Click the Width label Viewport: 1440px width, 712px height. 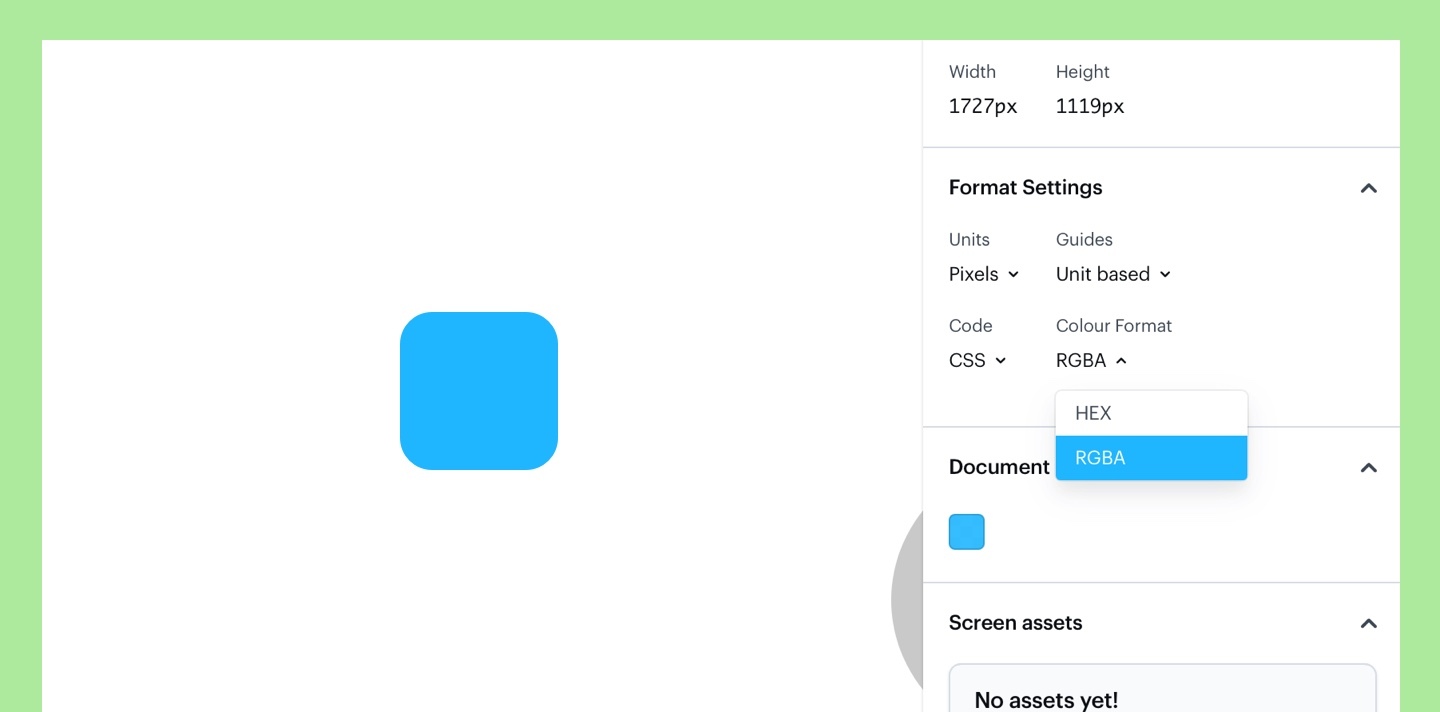click(x=972, y=72)
